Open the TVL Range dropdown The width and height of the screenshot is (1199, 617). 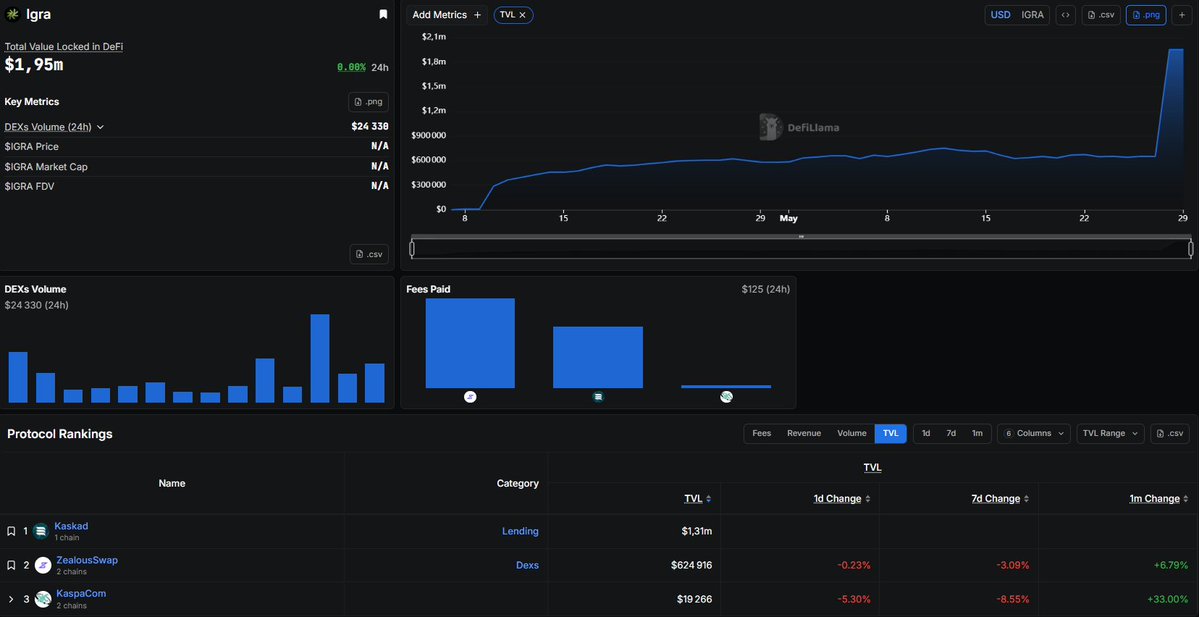click(x=1110, y=434)
